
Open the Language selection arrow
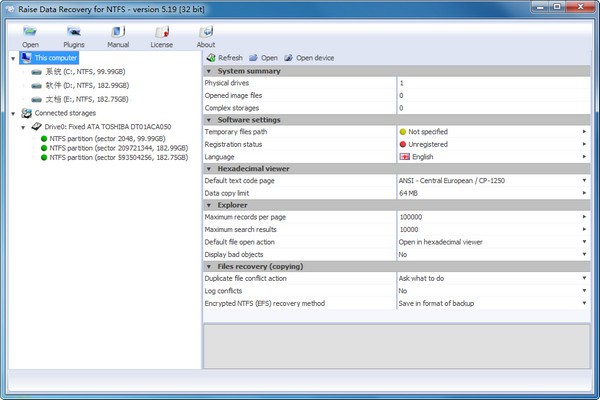click(x=584, y=157)
